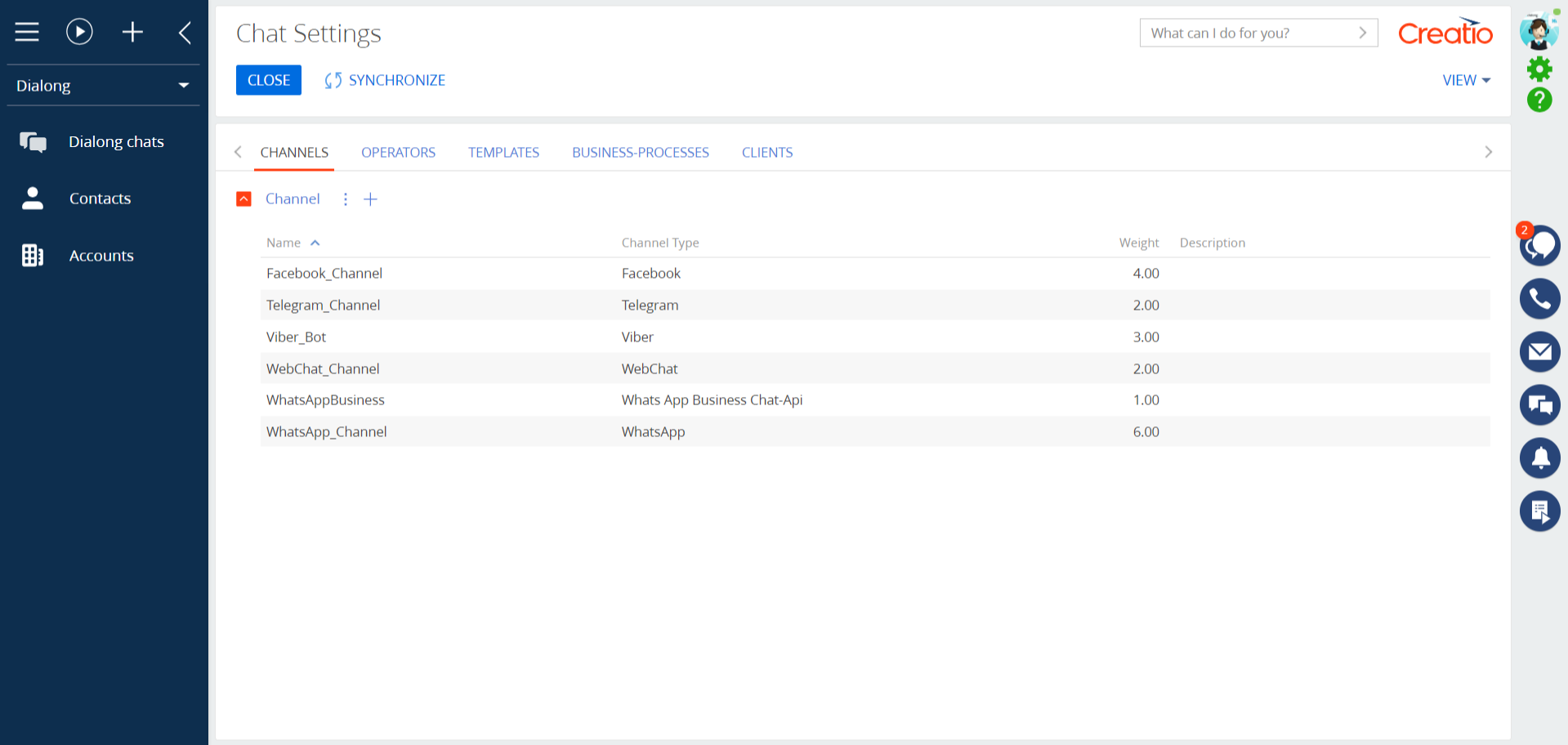Screen dimensions: 1568x745
Task: Open the email panel
Action: pos(1539,352)
